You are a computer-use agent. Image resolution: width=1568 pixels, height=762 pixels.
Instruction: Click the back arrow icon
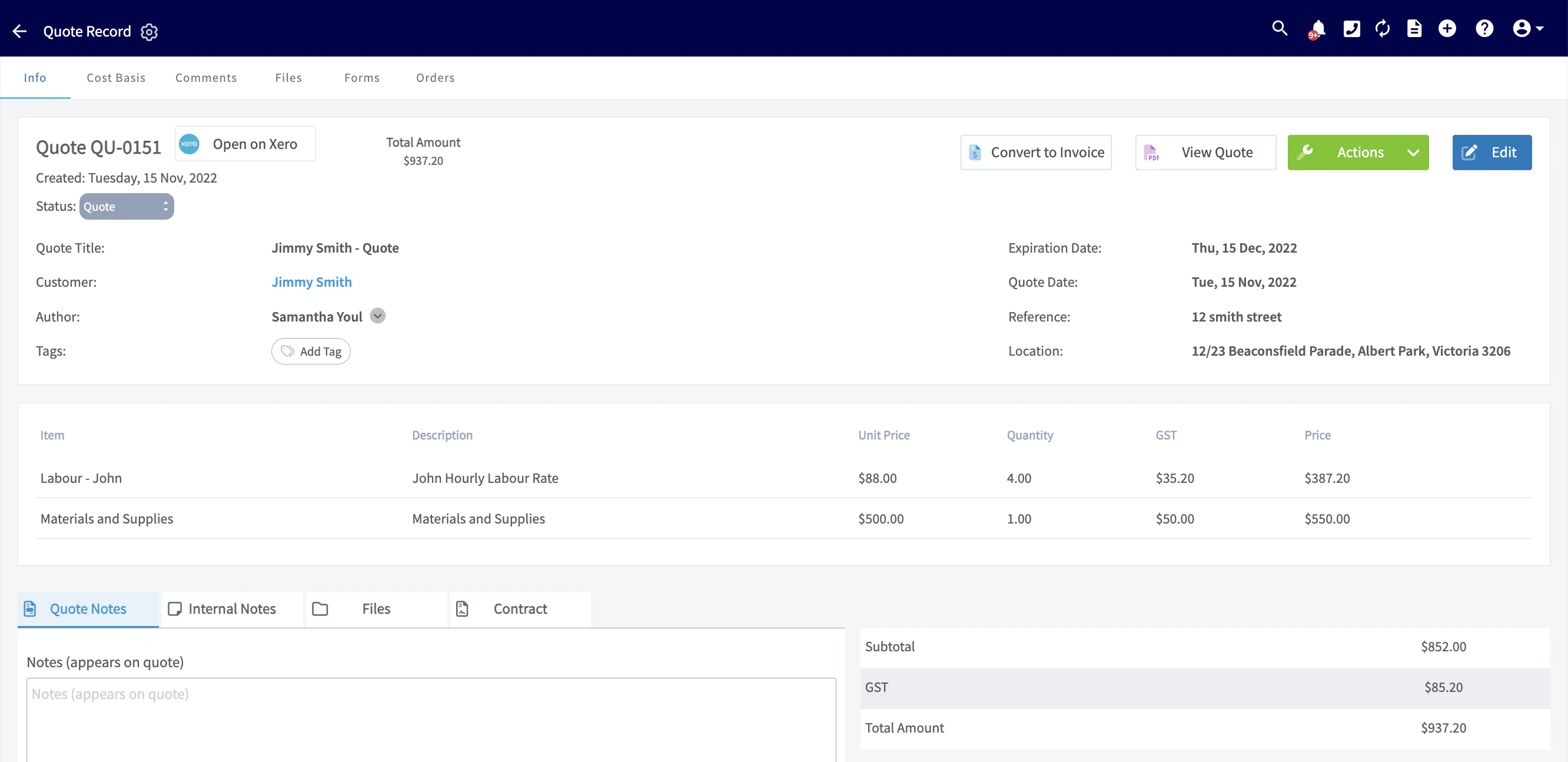pos(19,31)
